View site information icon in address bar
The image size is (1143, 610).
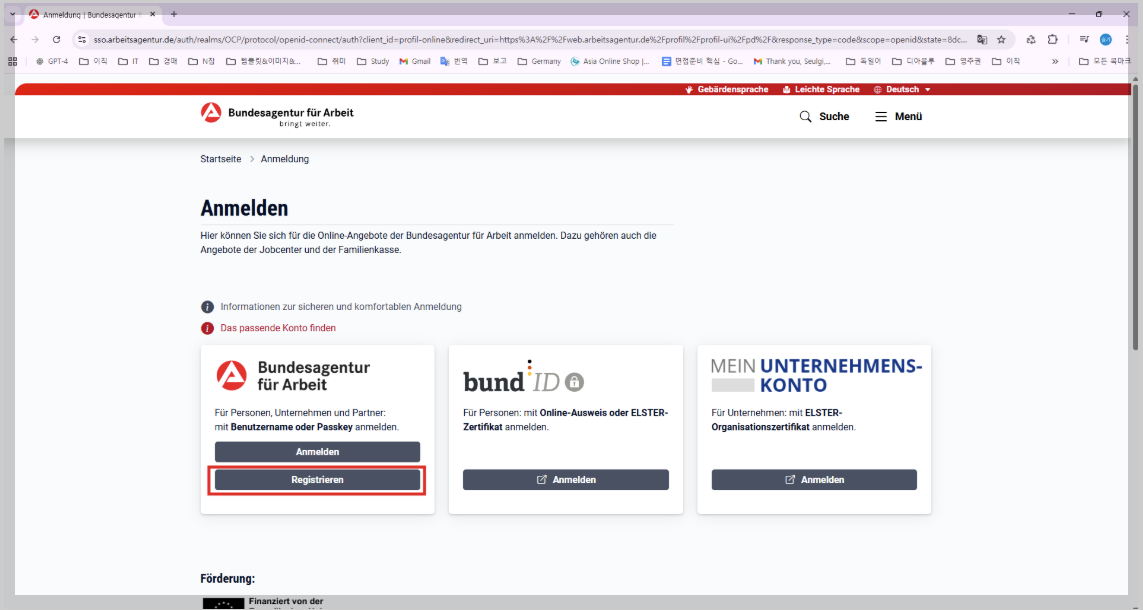pos(82,39)
